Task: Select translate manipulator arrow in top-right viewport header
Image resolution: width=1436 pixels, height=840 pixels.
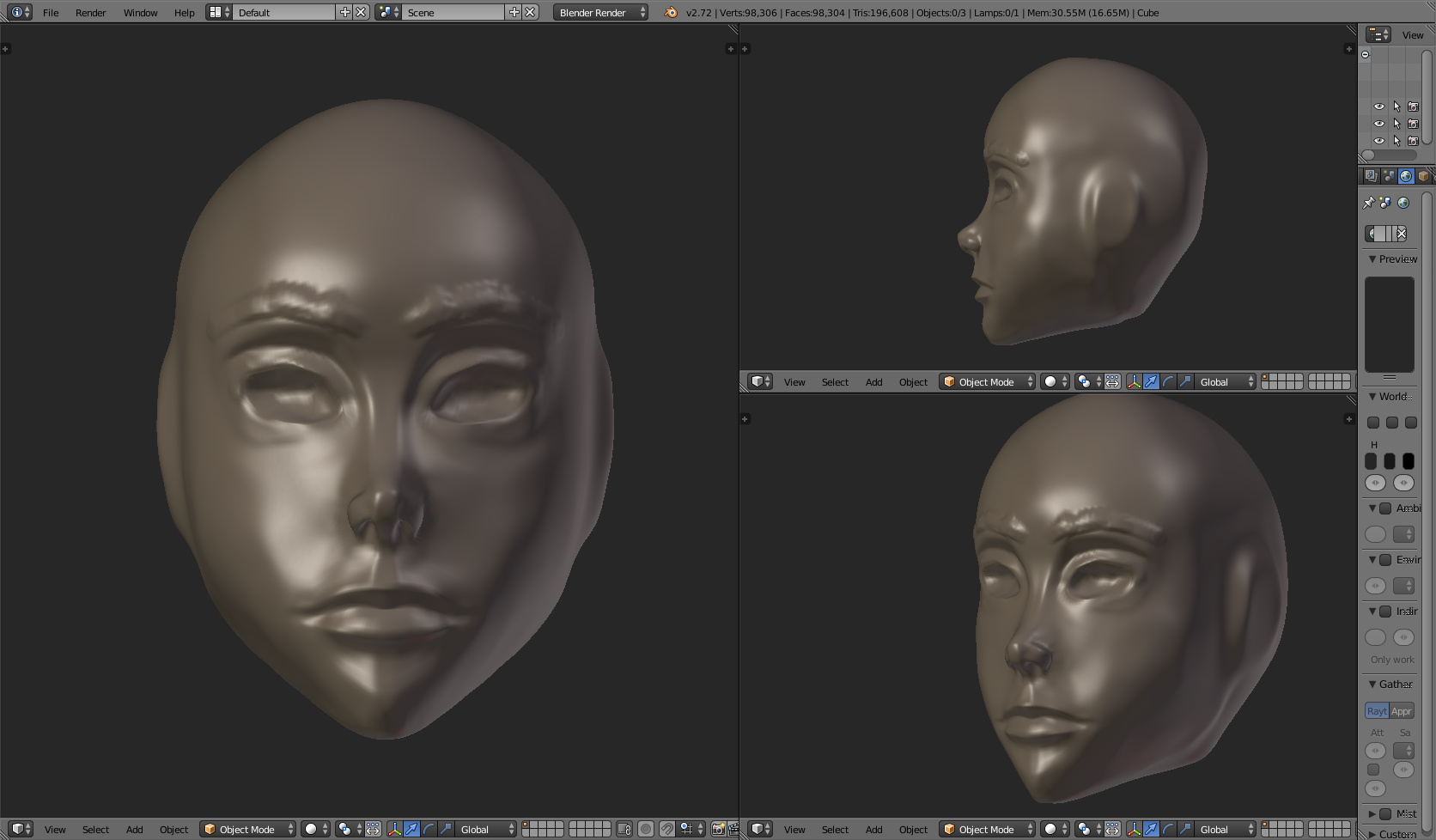Action: click(x=1151, y=381)
